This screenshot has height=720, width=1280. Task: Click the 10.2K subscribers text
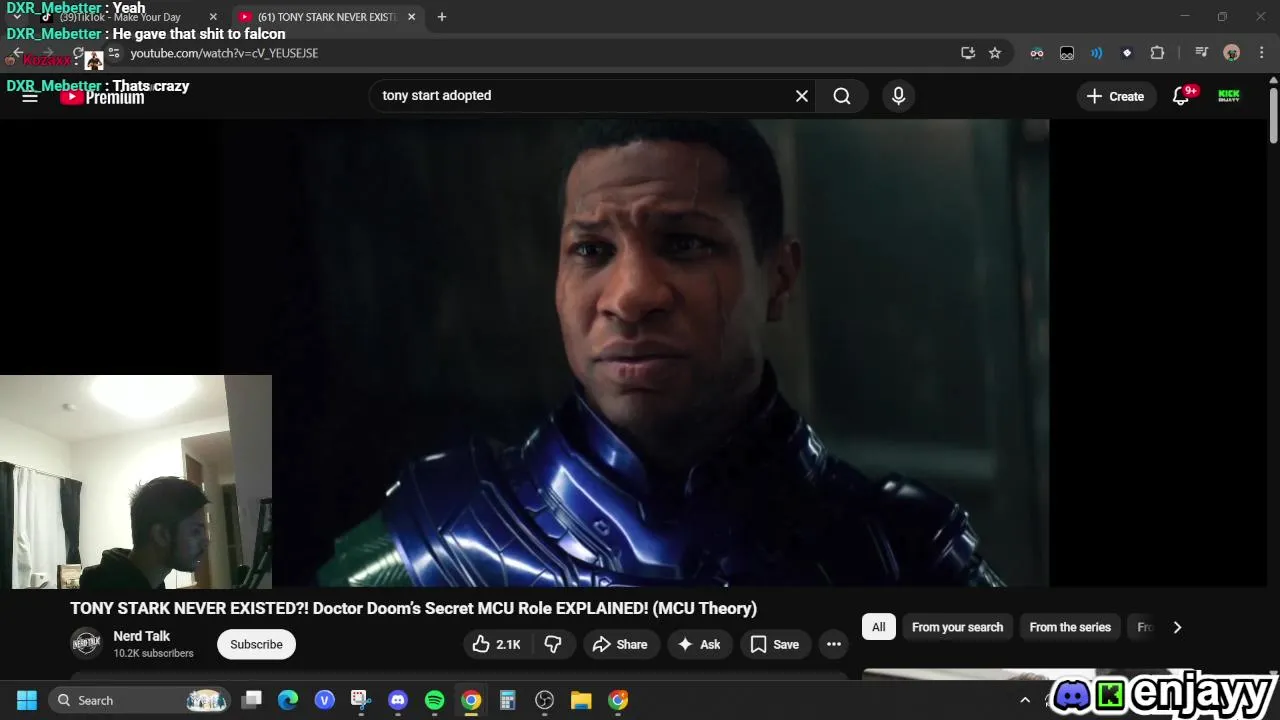pyautogui.click(x=153, y=654)
